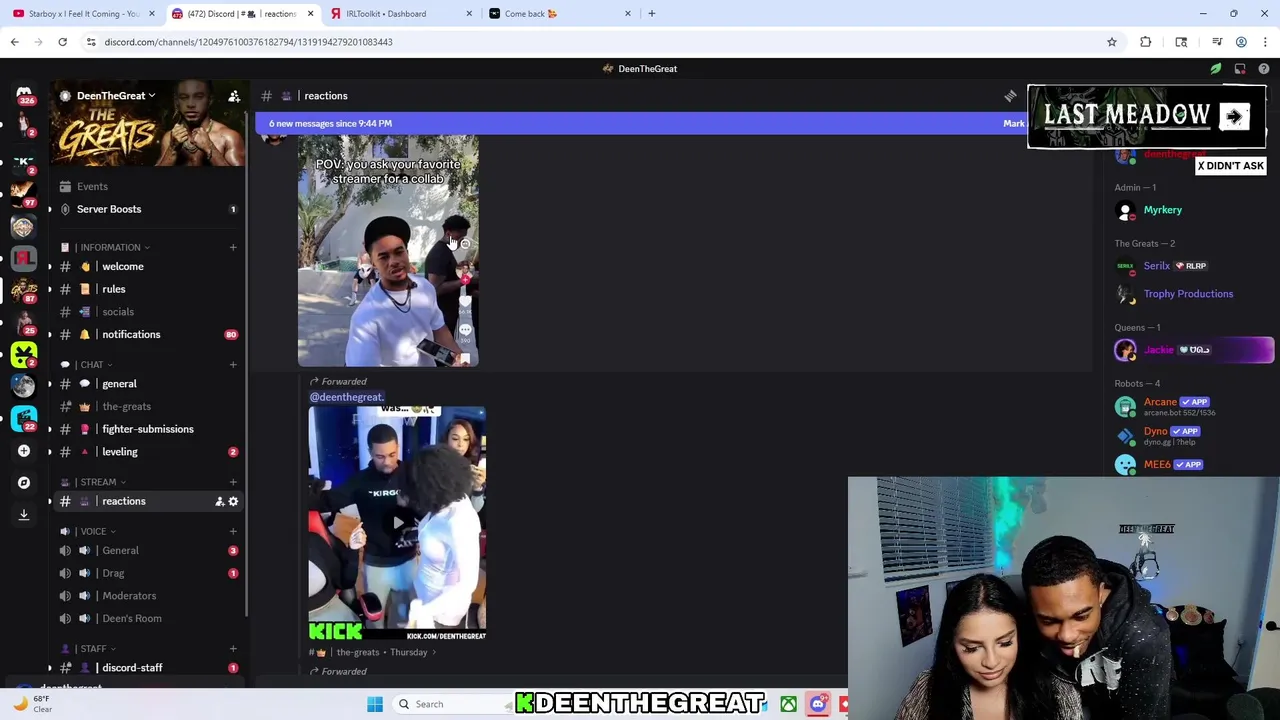1280x720 pixels.
Task: Join Deen's Room voice channel
Action: click(149, 619)
